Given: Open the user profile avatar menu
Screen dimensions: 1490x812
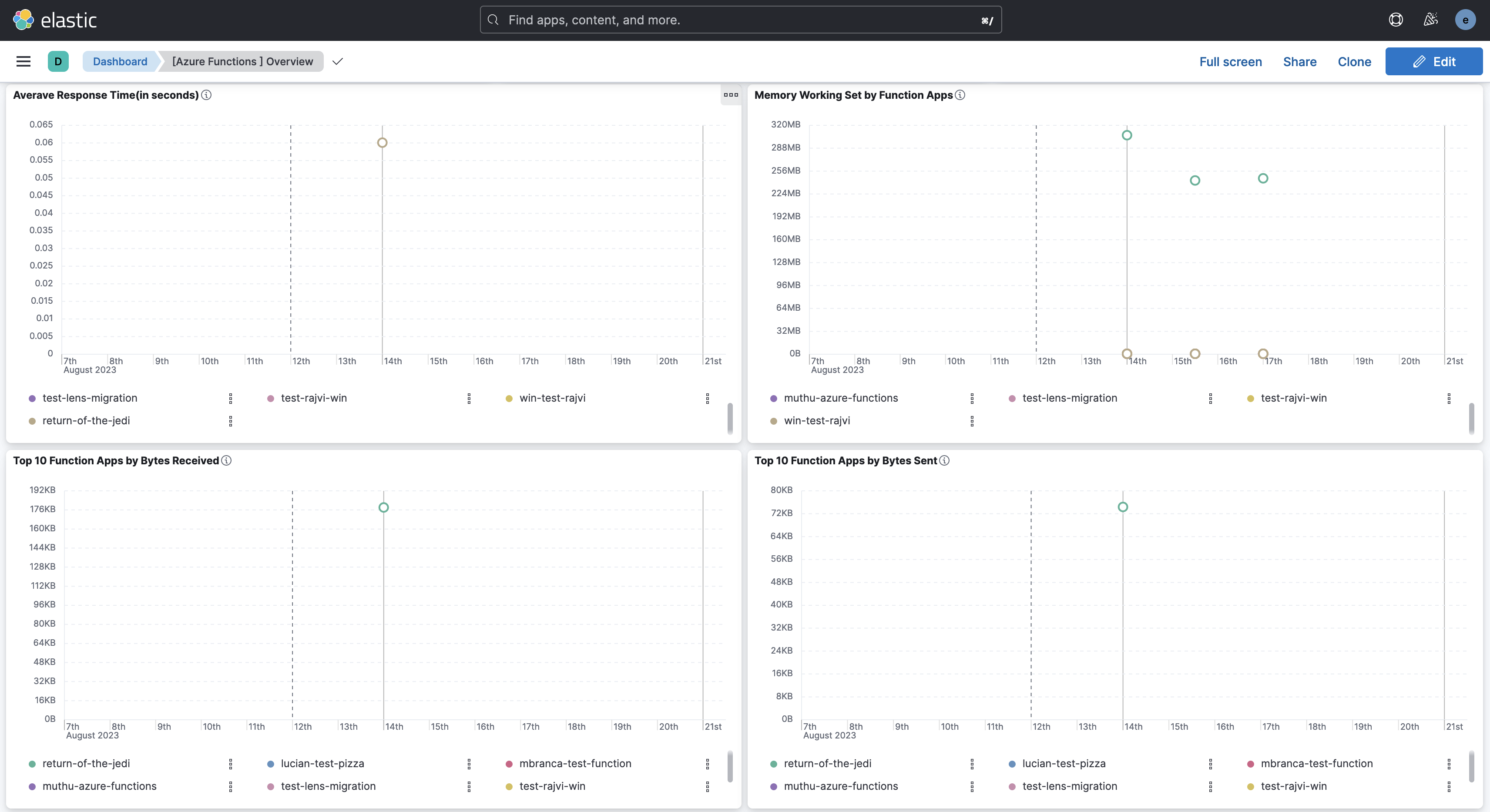Looking at the screenshot, I should tap(1465, 20).
